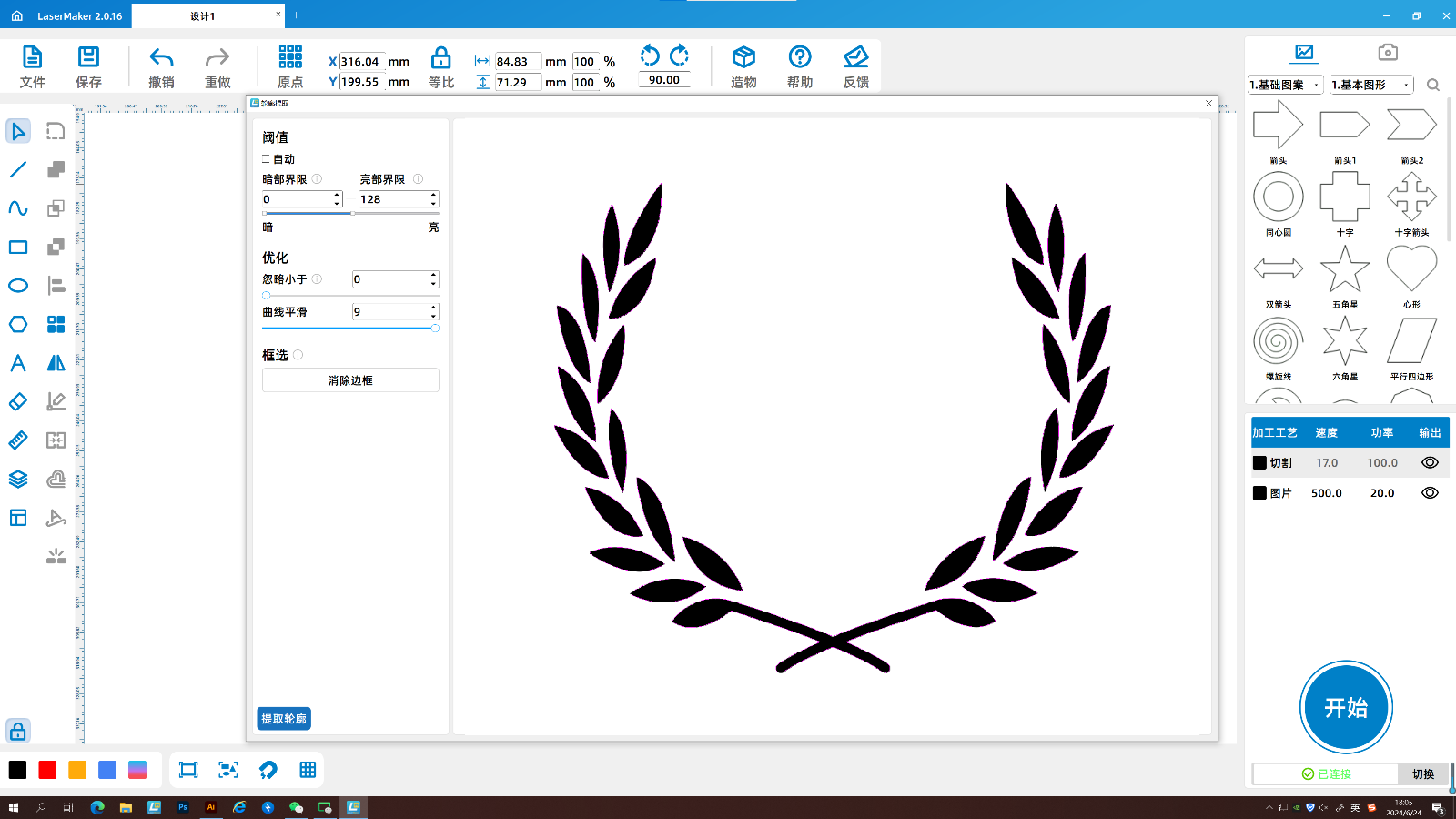The width and height of the screenshot is (1456, 819).
Task: Select the ellipse drawing tool
Action: (x=18, y=286)
